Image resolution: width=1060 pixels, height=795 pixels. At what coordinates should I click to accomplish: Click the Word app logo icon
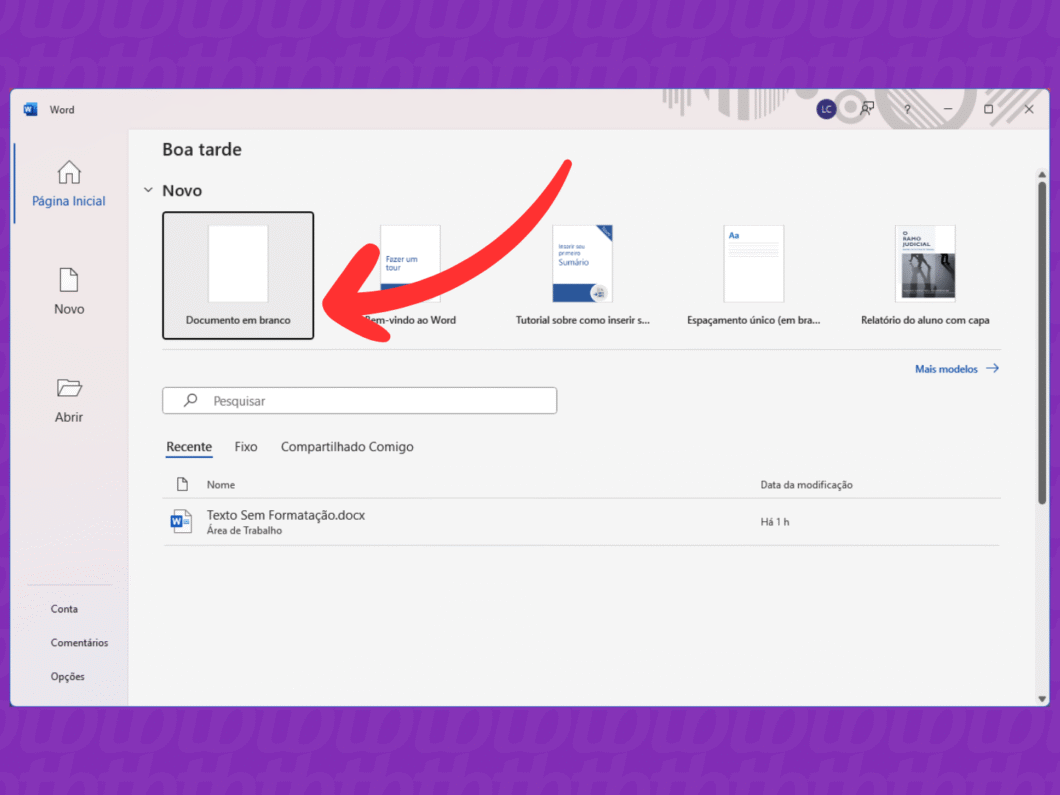30,110
